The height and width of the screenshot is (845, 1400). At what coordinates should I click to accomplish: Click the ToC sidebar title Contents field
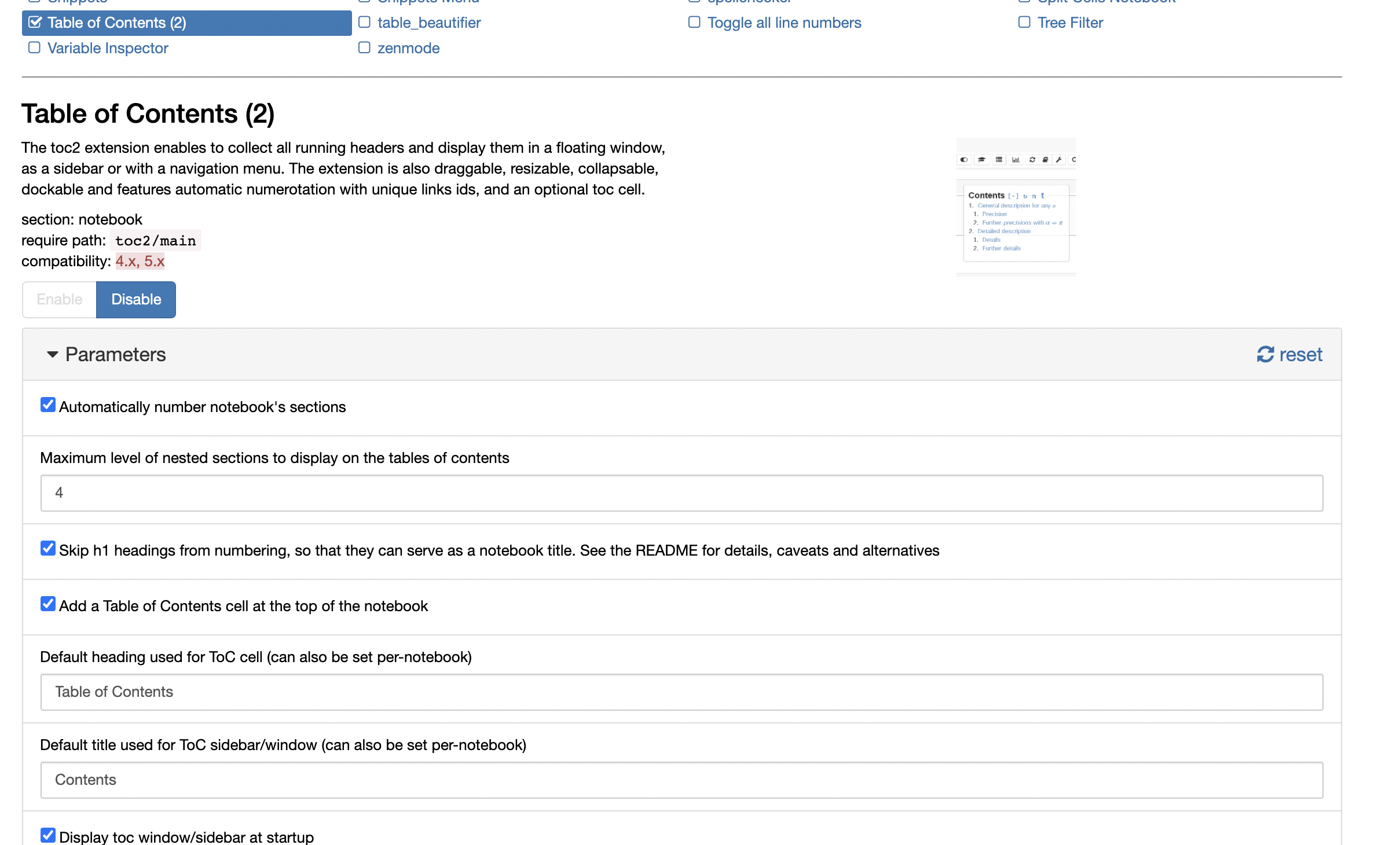click(x=681, y=780)
